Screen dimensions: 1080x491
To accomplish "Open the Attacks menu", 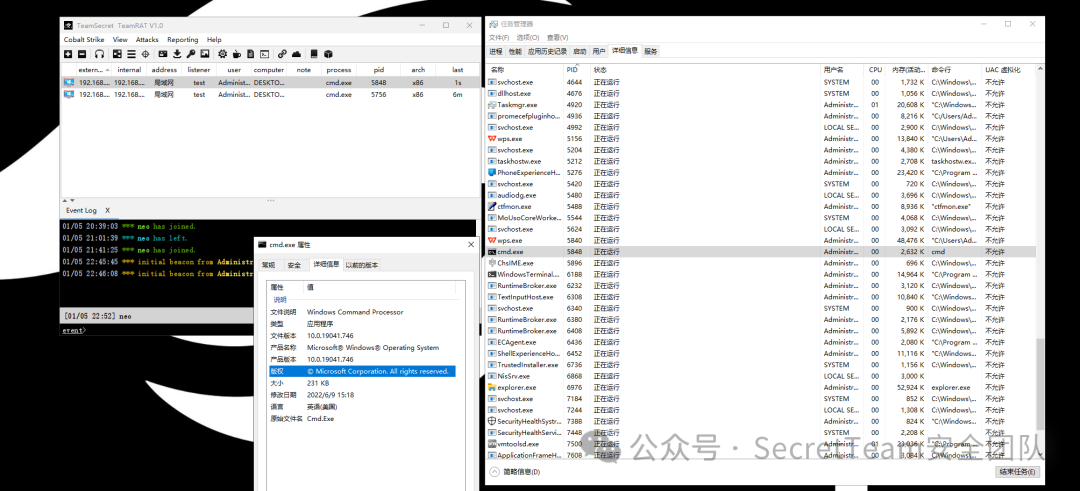I will coord(147,40).
